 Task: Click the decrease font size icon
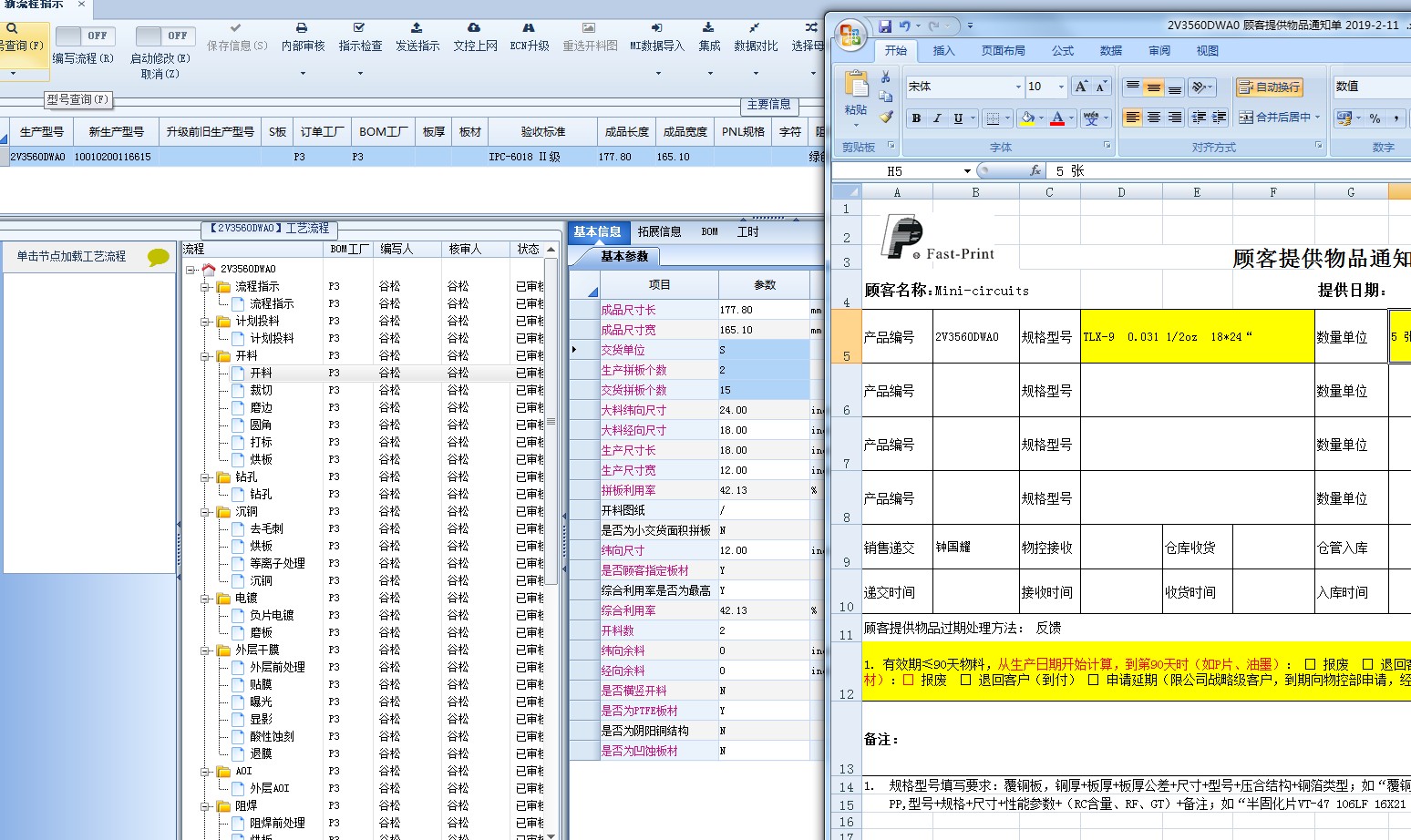point(1101,87)
